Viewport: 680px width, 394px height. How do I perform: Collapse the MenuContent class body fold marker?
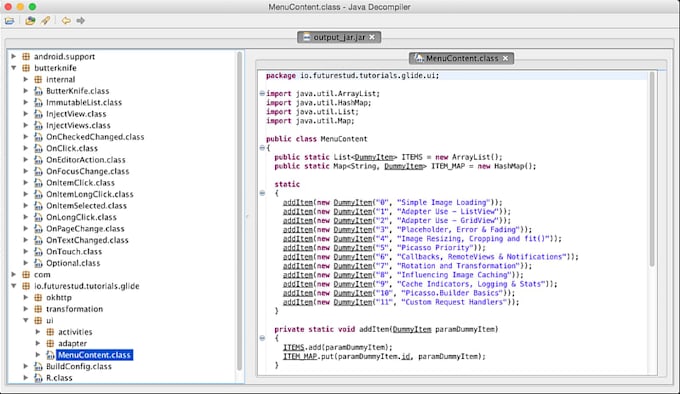[x=262, y=148]
